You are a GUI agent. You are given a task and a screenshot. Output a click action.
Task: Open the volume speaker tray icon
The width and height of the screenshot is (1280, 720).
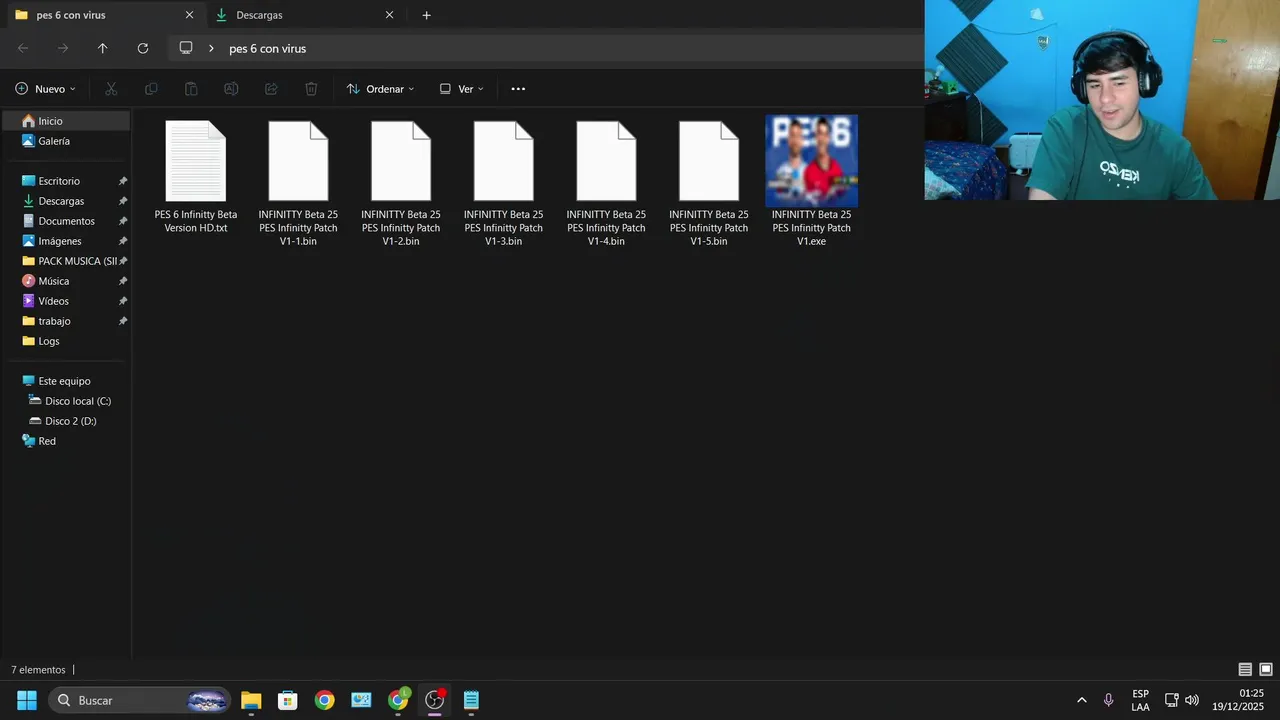click(1192, 700)
